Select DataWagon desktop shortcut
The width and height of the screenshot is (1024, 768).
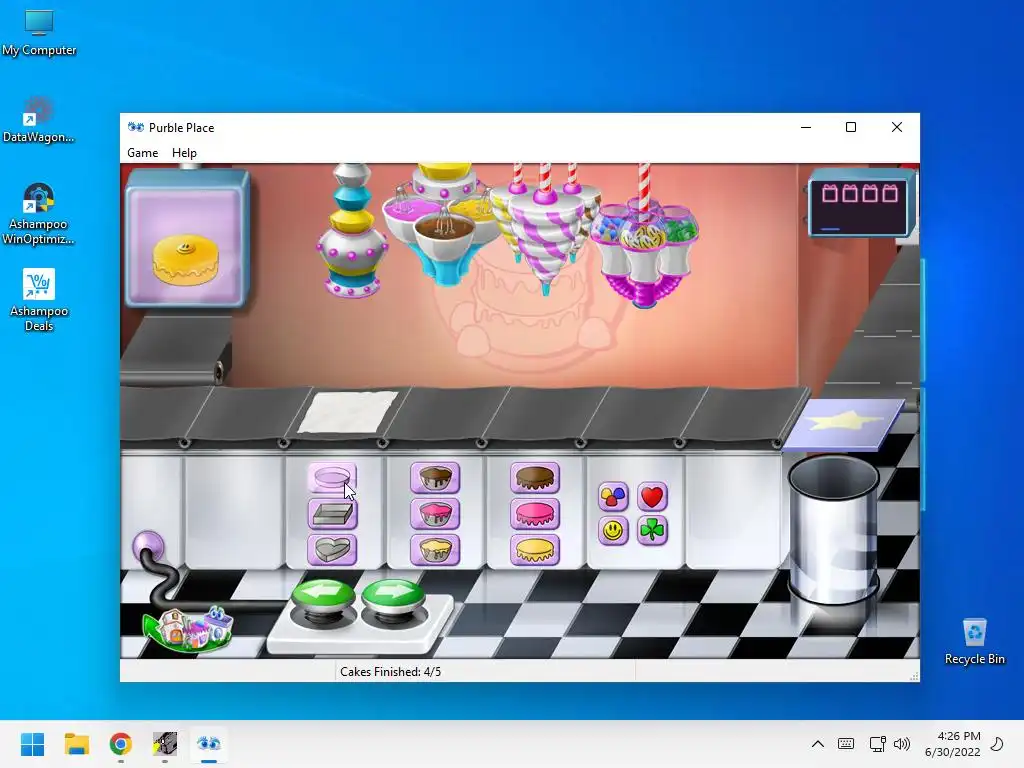[x=39, y=120]
